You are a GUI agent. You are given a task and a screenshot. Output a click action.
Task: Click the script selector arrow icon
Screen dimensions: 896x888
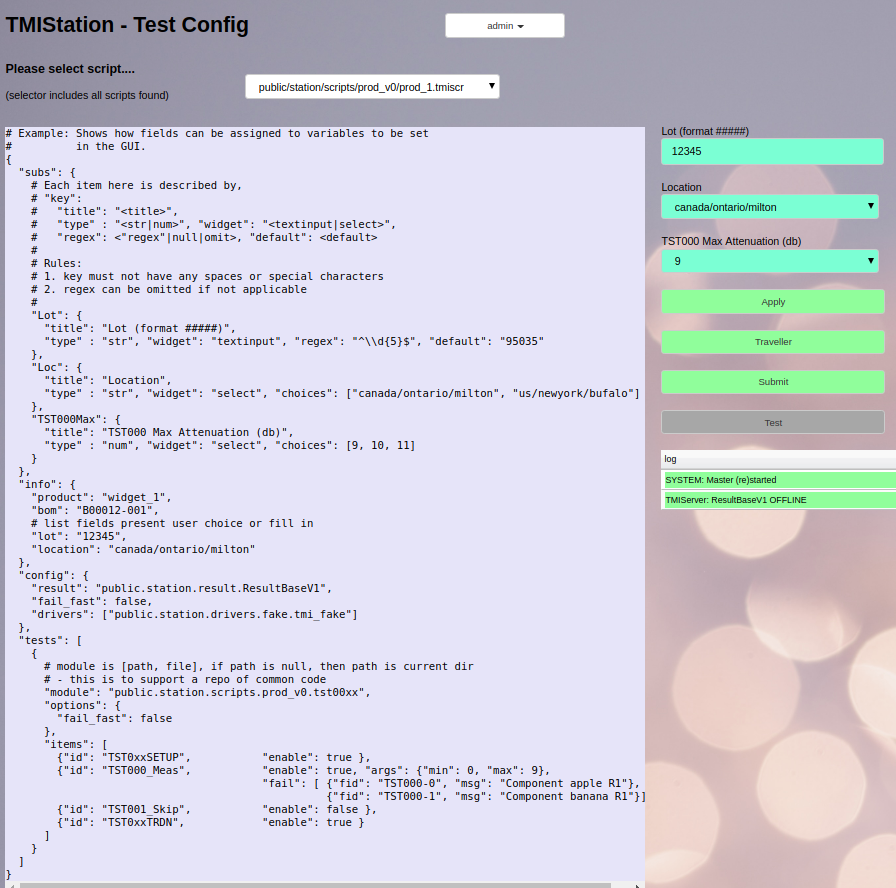point(491,86)
